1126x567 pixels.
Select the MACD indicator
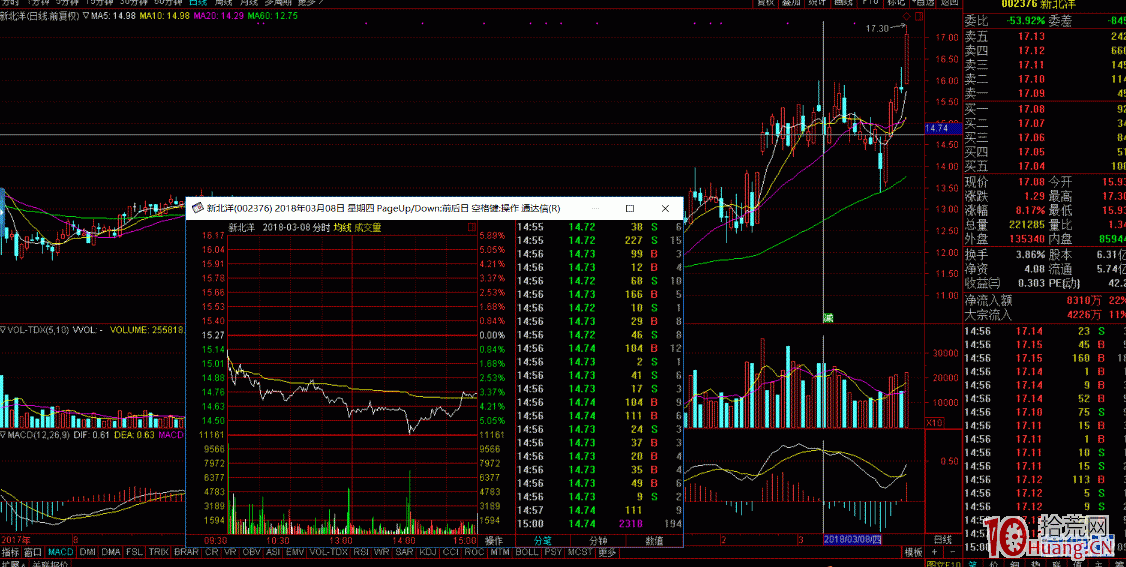[60, 552]
